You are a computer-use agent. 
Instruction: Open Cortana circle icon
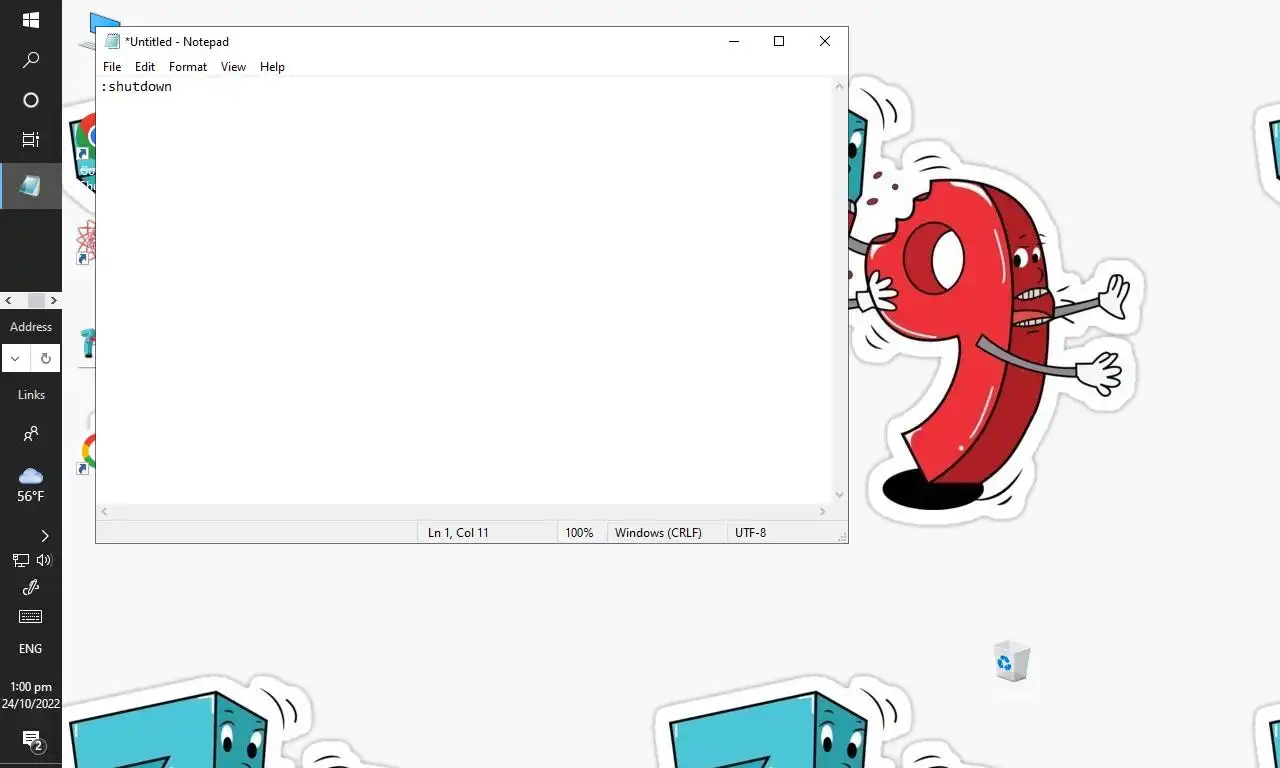point(31,100)
